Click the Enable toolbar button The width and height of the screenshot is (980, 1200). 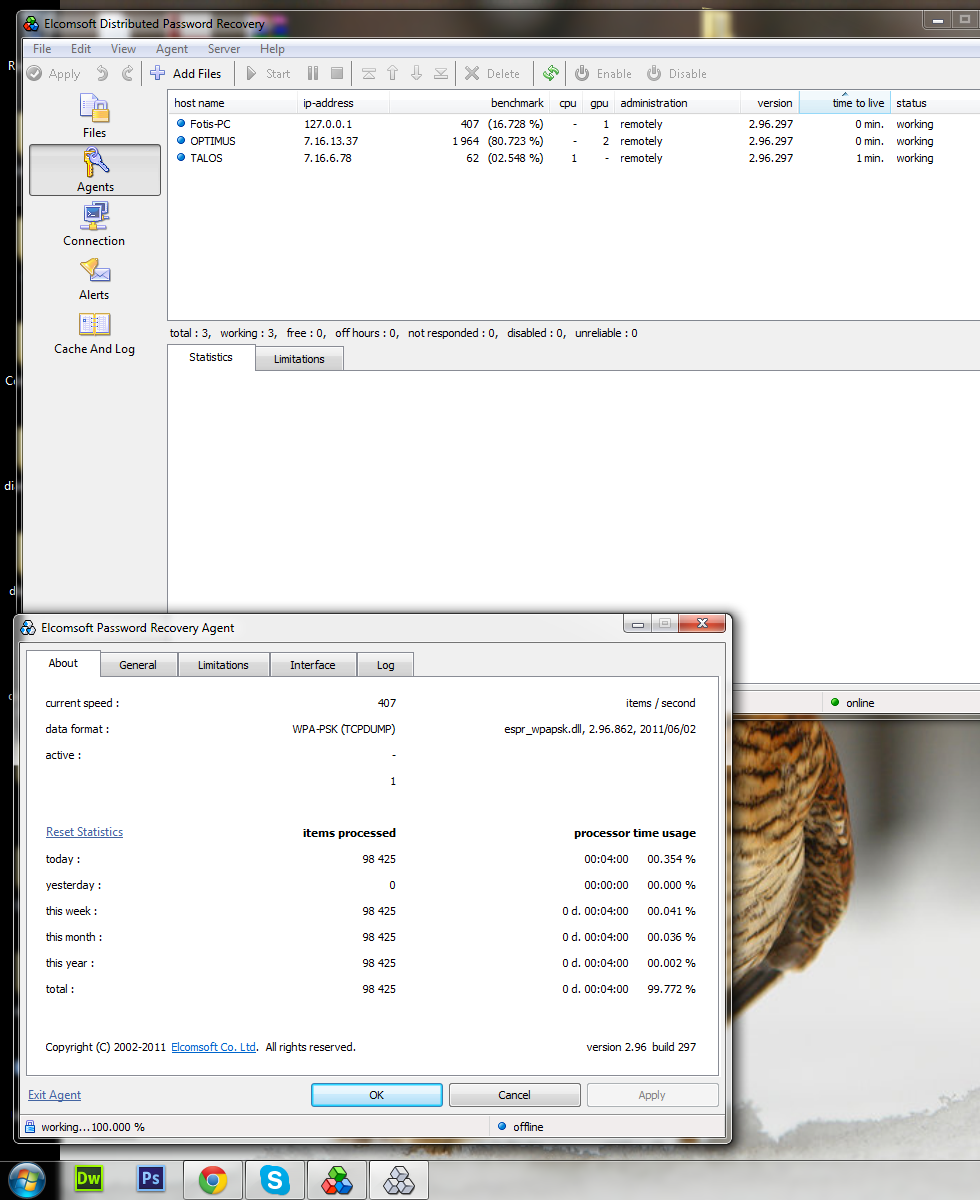tap(603, 73)
